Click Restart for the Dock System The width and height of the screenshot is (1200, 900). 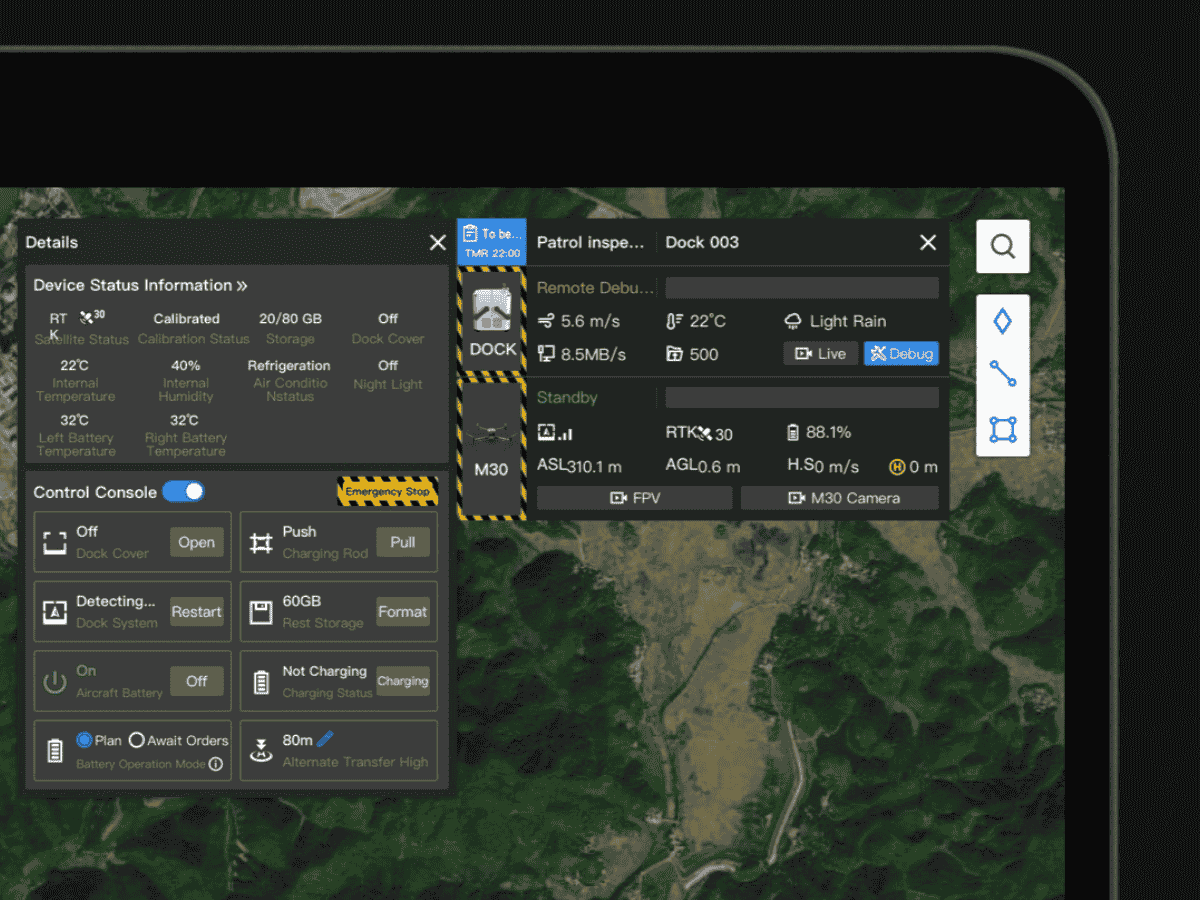coord(196,612)
